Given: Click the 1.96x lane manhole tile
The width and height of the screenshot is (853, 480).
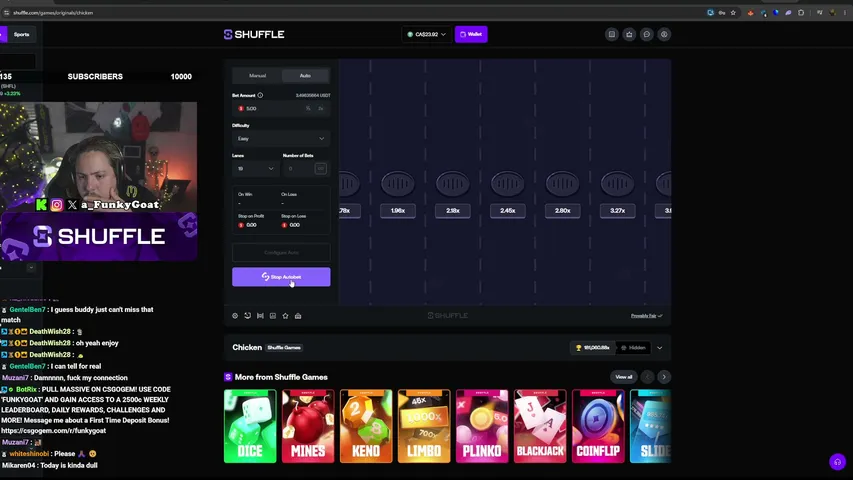Looking at the screenshot, I should click(x=398, y=184).
